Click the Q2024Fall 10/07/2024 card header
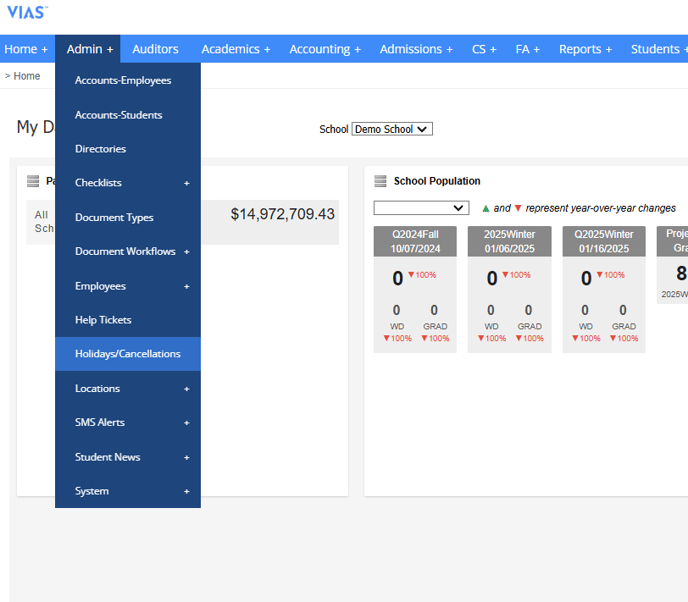688x602 pixels. [x=415, y=241]
